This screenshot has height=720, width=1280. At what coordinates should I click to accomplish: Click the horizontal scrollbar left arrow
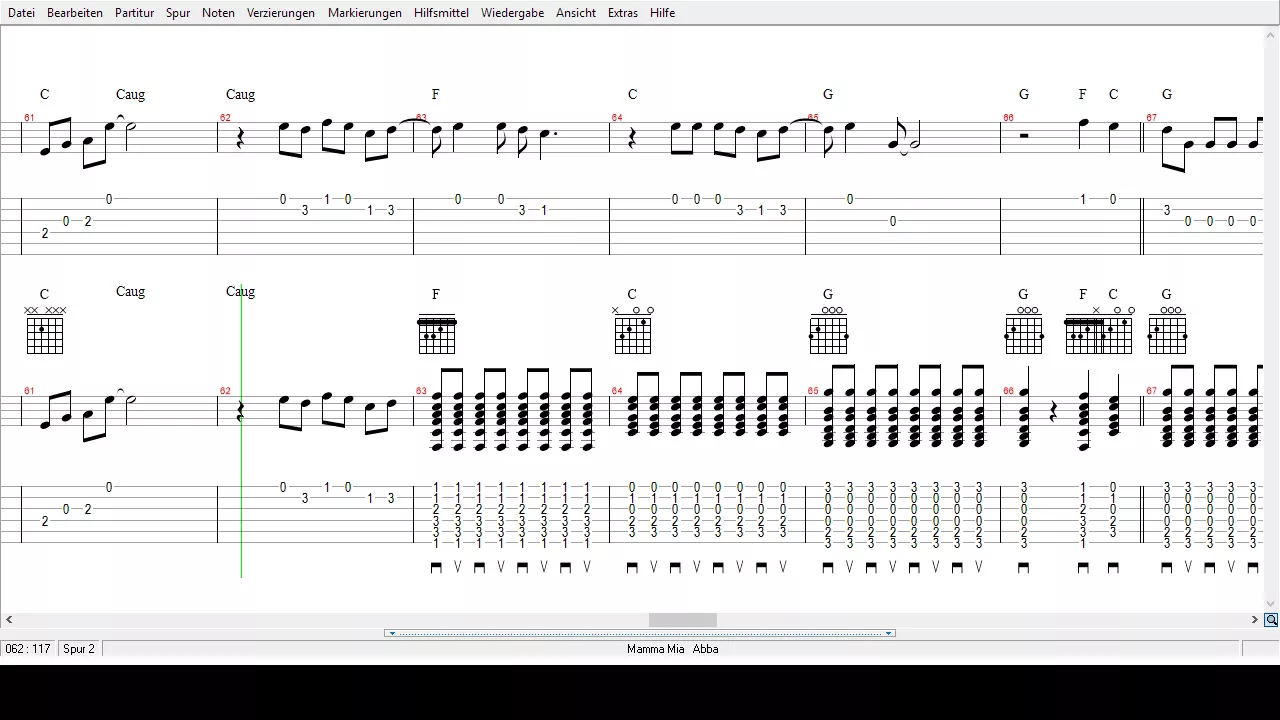9,620
